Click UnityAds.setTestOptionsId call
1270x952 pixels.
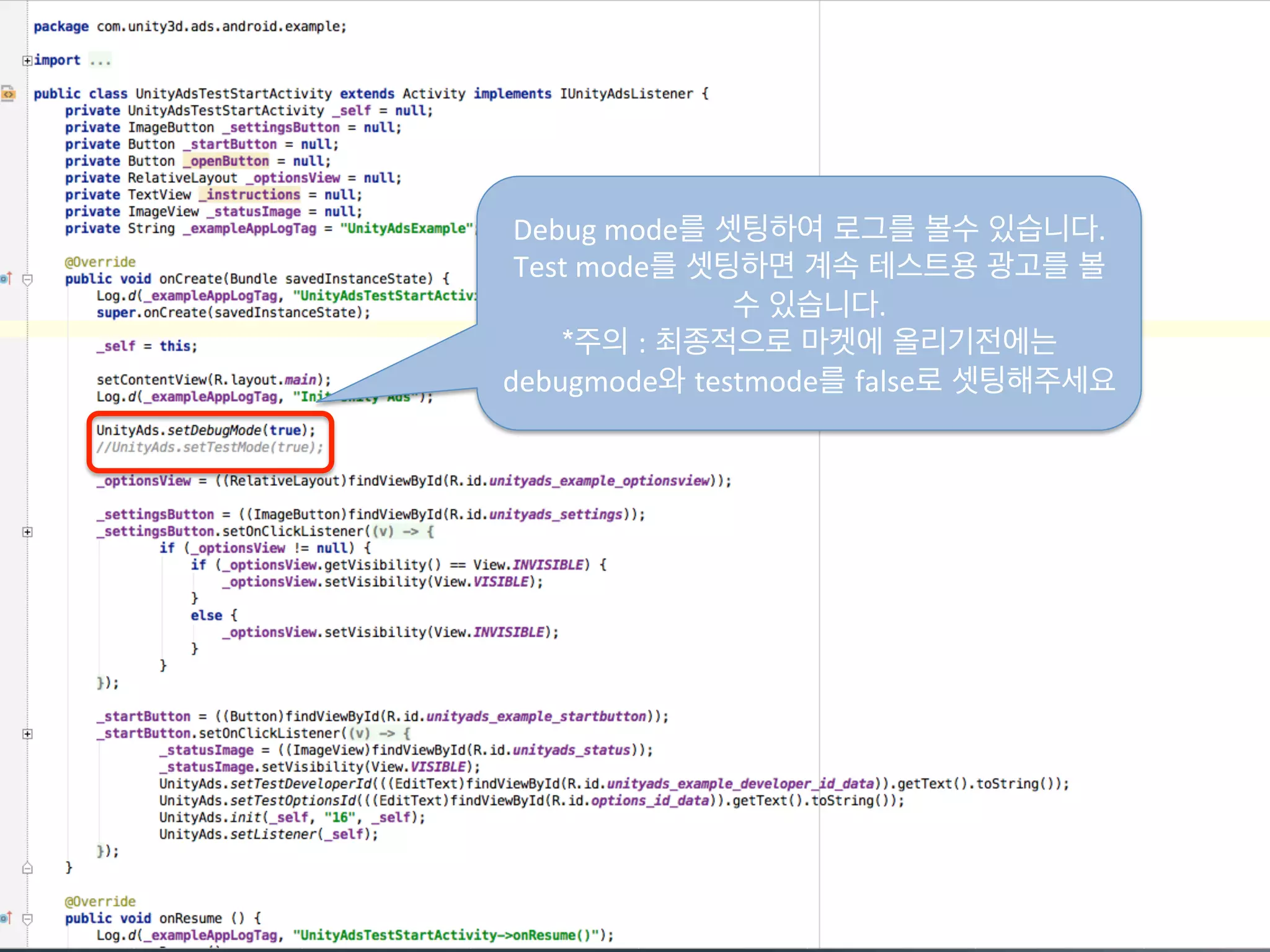[x=531, y=801]
